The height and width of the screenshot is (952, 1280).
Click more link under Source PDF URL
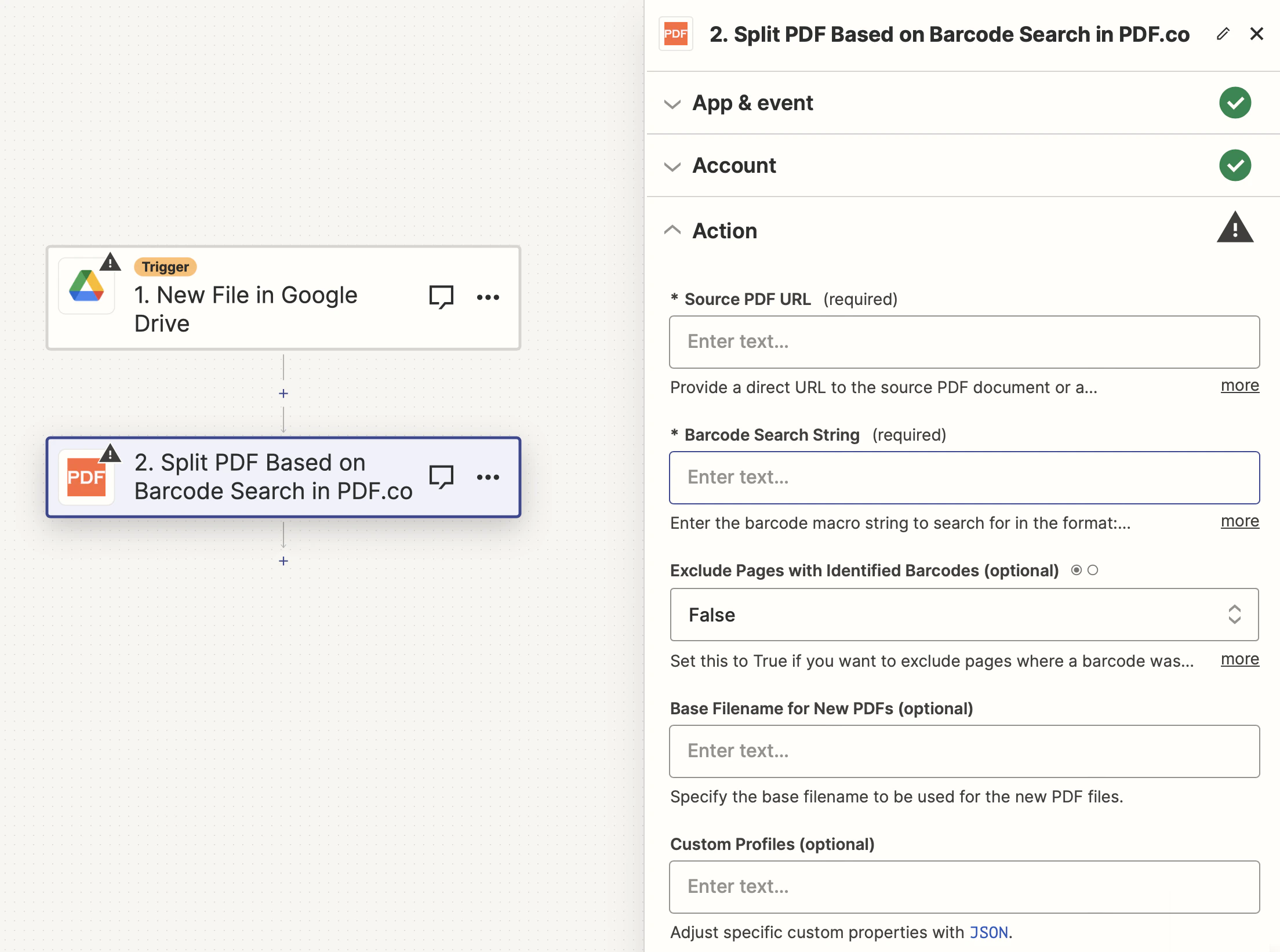[x=1239, y=386]
